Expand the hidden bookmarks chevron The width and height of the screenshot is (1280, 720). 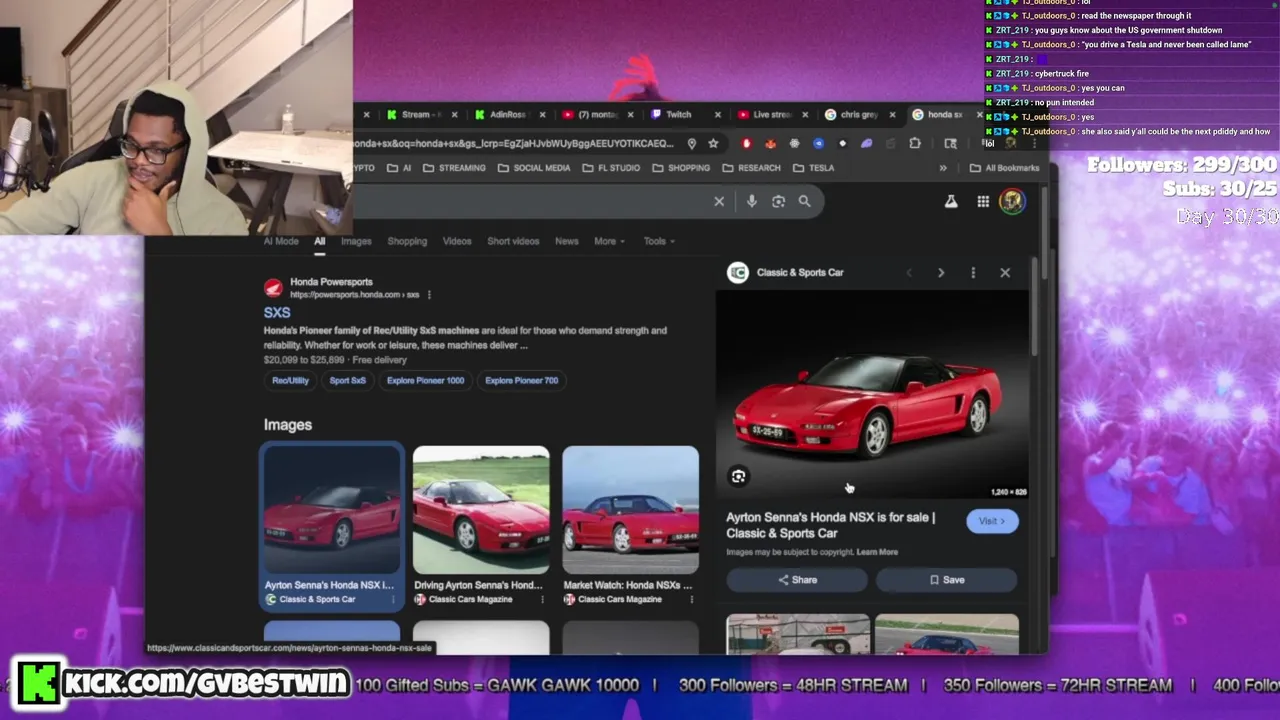click(942, 168)
